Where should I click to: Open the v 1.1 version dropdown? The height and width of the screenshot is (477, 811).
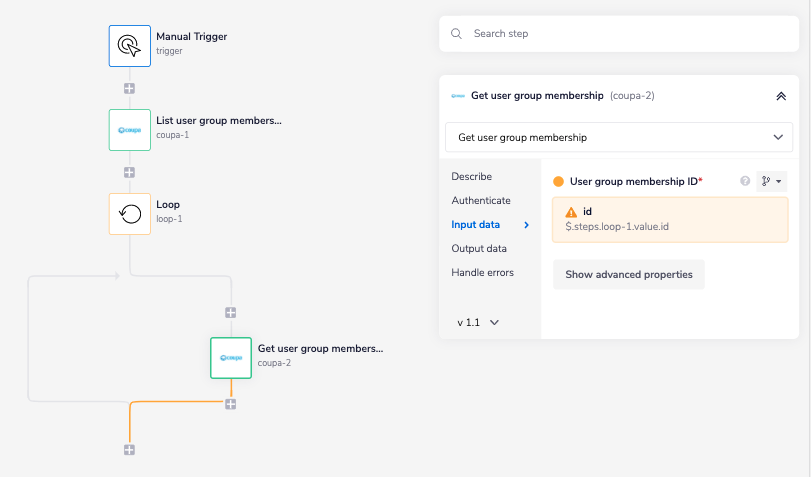(478, 322)
